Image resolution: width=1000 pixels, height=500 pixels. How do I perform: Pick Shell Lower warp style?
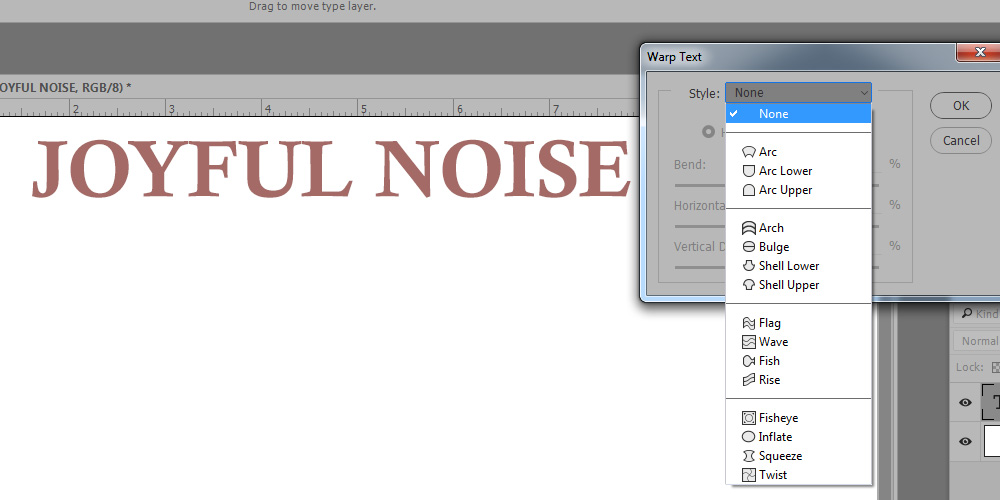click(798, 266)
